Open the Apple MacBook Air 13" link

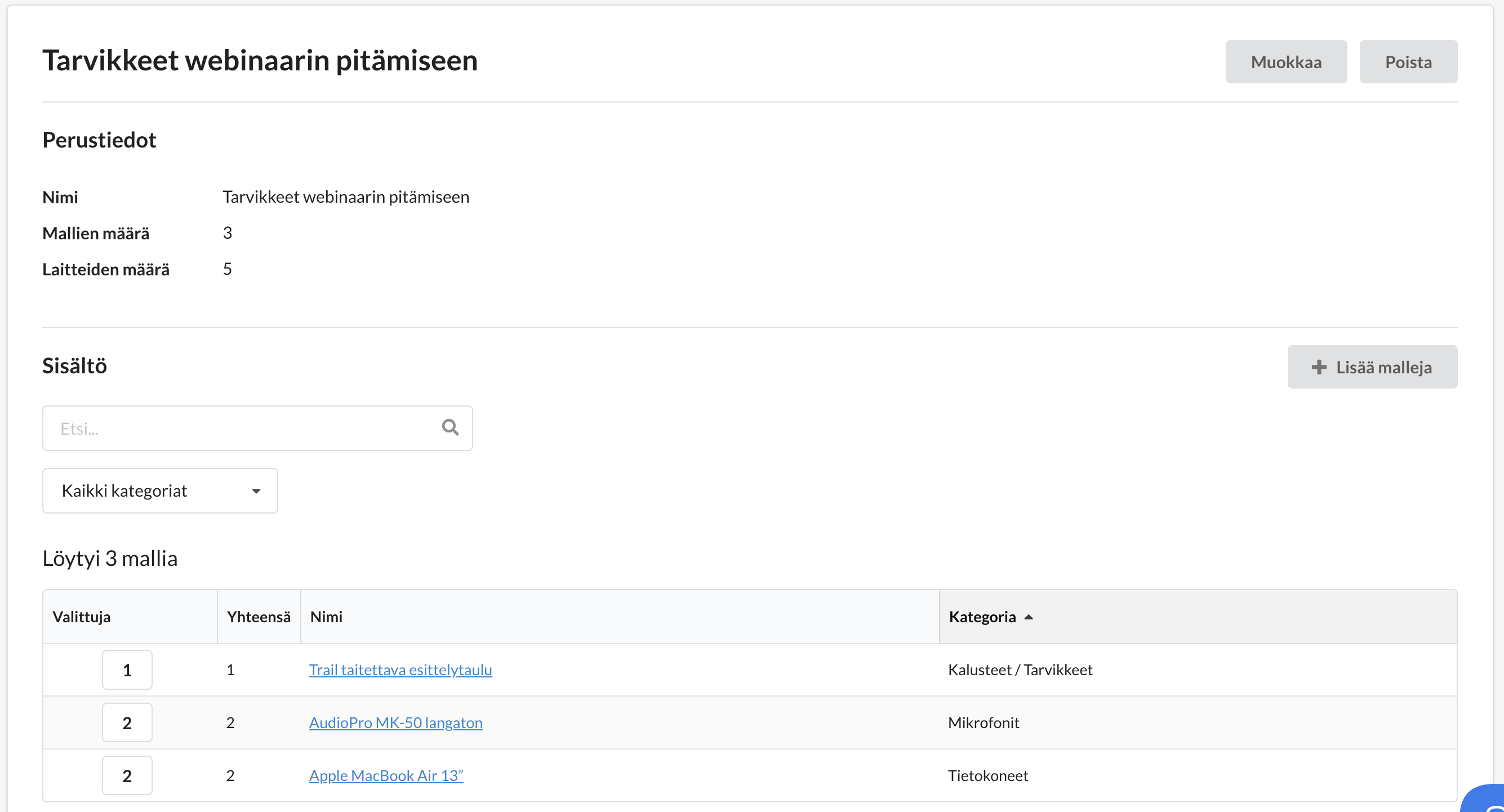(x=385, y=775)
